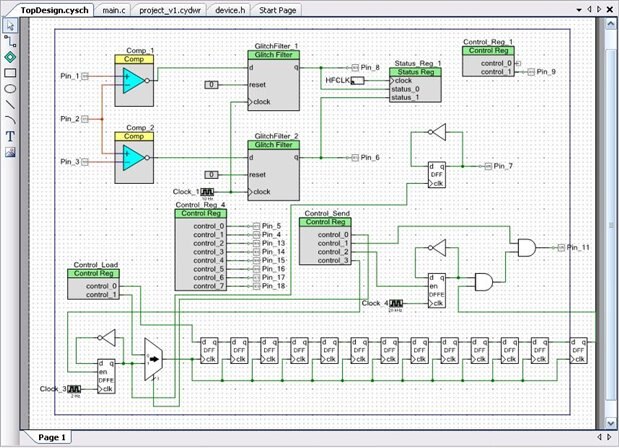Open the active documents dropdown arrow

click(579, 10)
